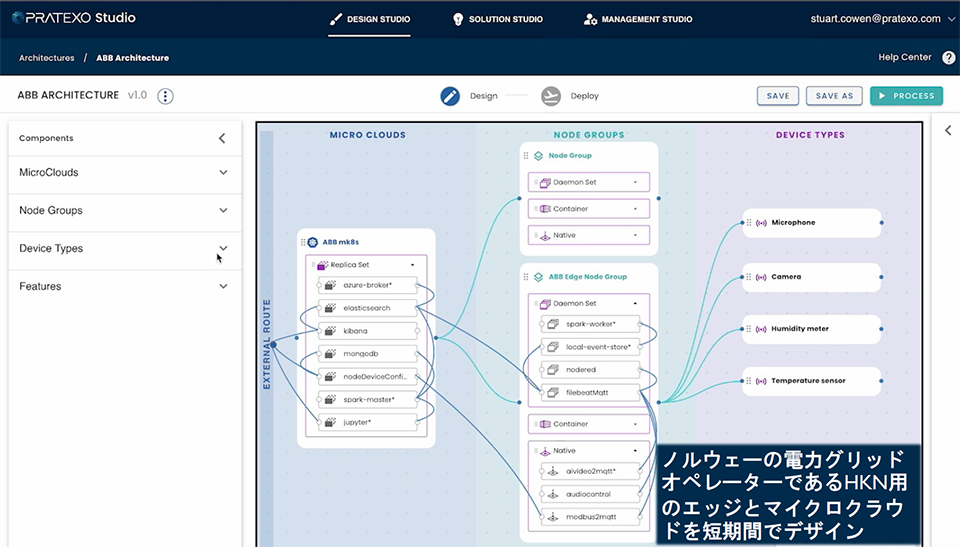Select the azure-broker* component
Image resolution: width=960 pixels, height=547 pixels.
point(368,285)
